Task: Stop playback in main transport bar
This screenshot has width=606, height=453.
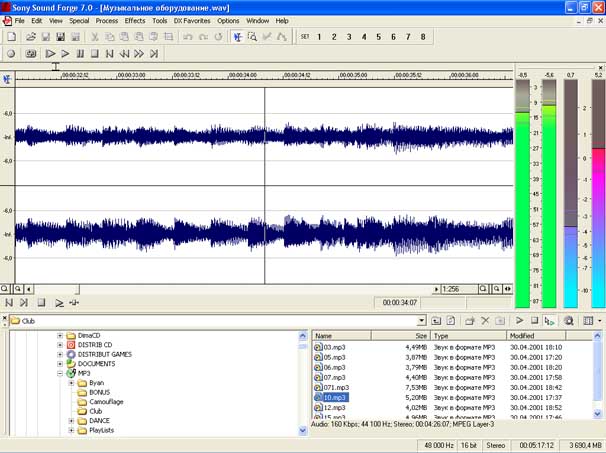Action: [95, 54]
